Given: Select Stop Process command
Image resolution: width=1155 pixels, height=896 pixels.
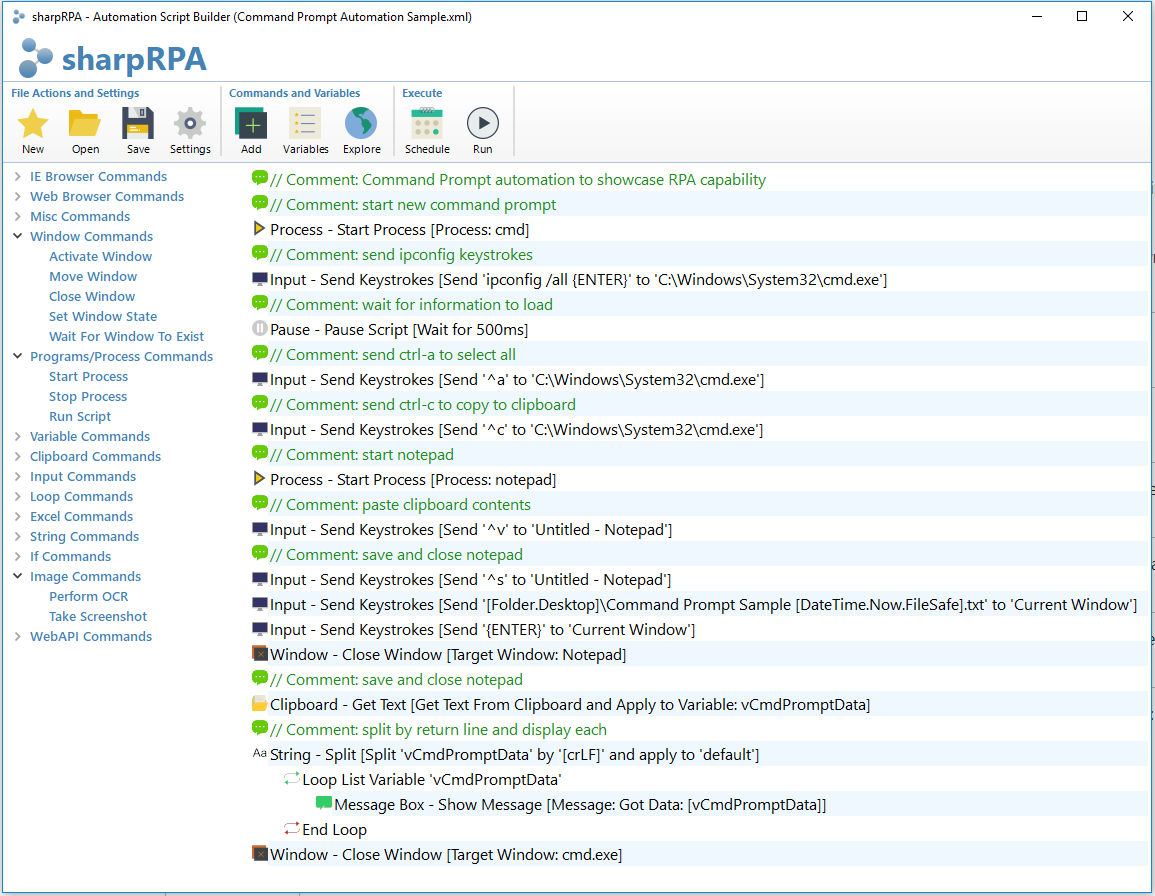Looking at the screenshot, I should point(88,396).
